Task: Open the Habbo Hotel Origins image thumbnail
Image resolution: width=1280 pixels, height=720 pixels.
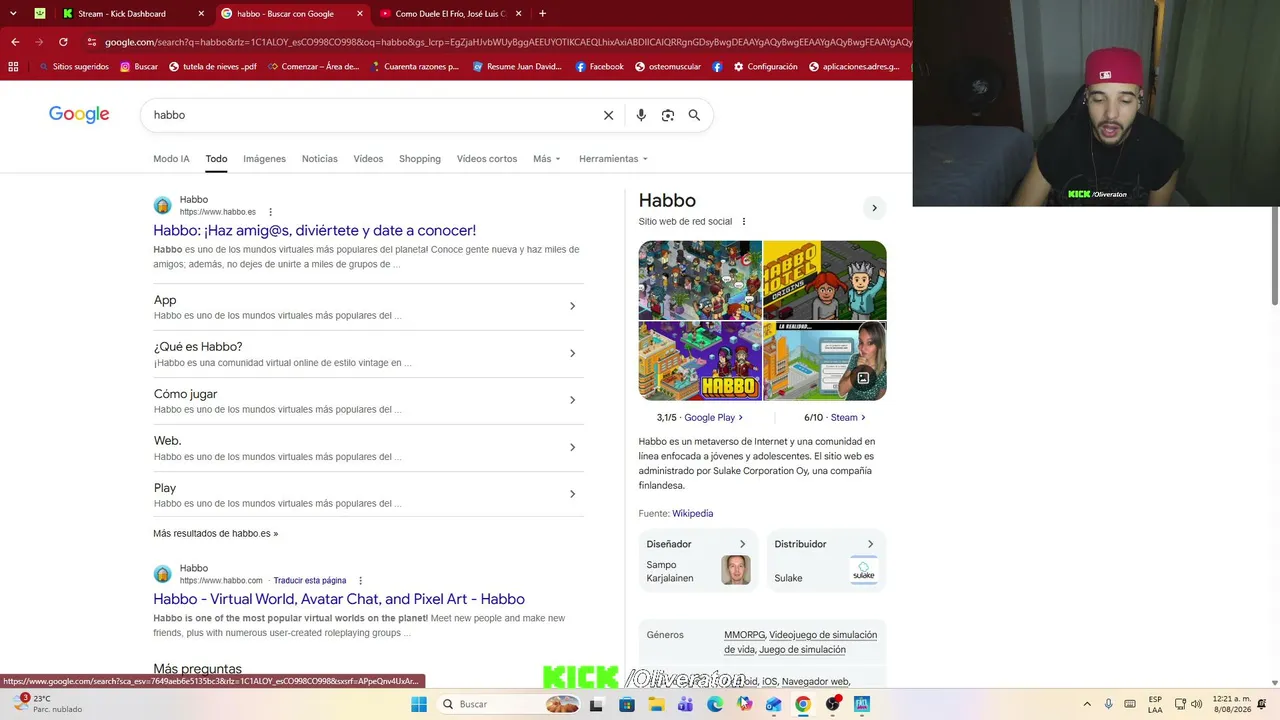Action: coord(825,280)
